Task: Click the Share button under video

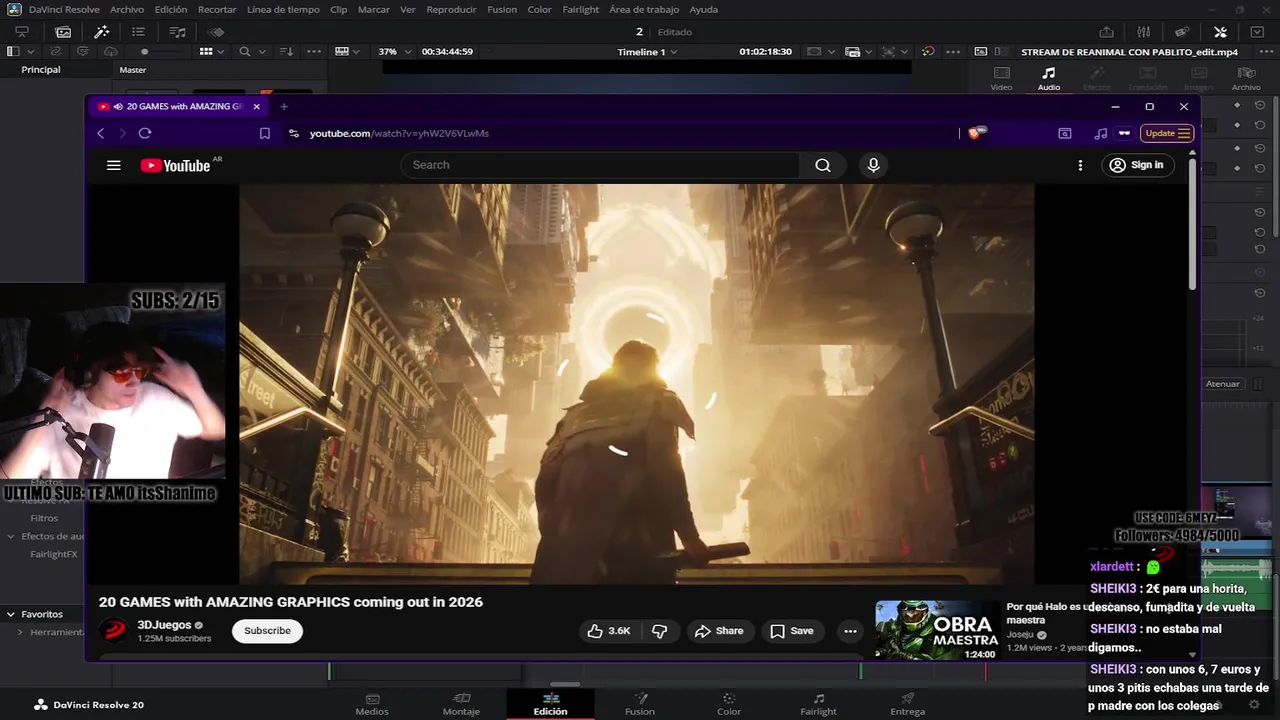Action: 719,631
